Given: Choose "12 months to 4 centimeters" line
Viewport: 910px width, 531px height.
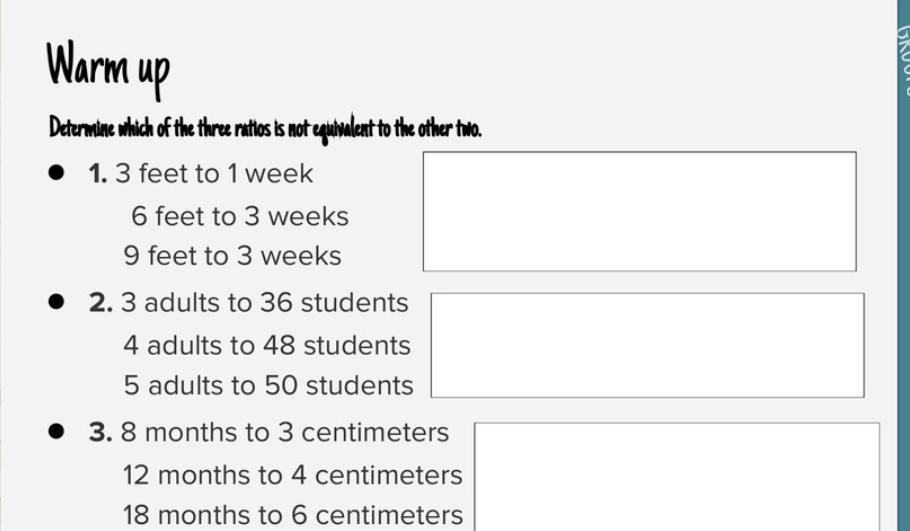Looking at the screenshot, I should [292, 475].
